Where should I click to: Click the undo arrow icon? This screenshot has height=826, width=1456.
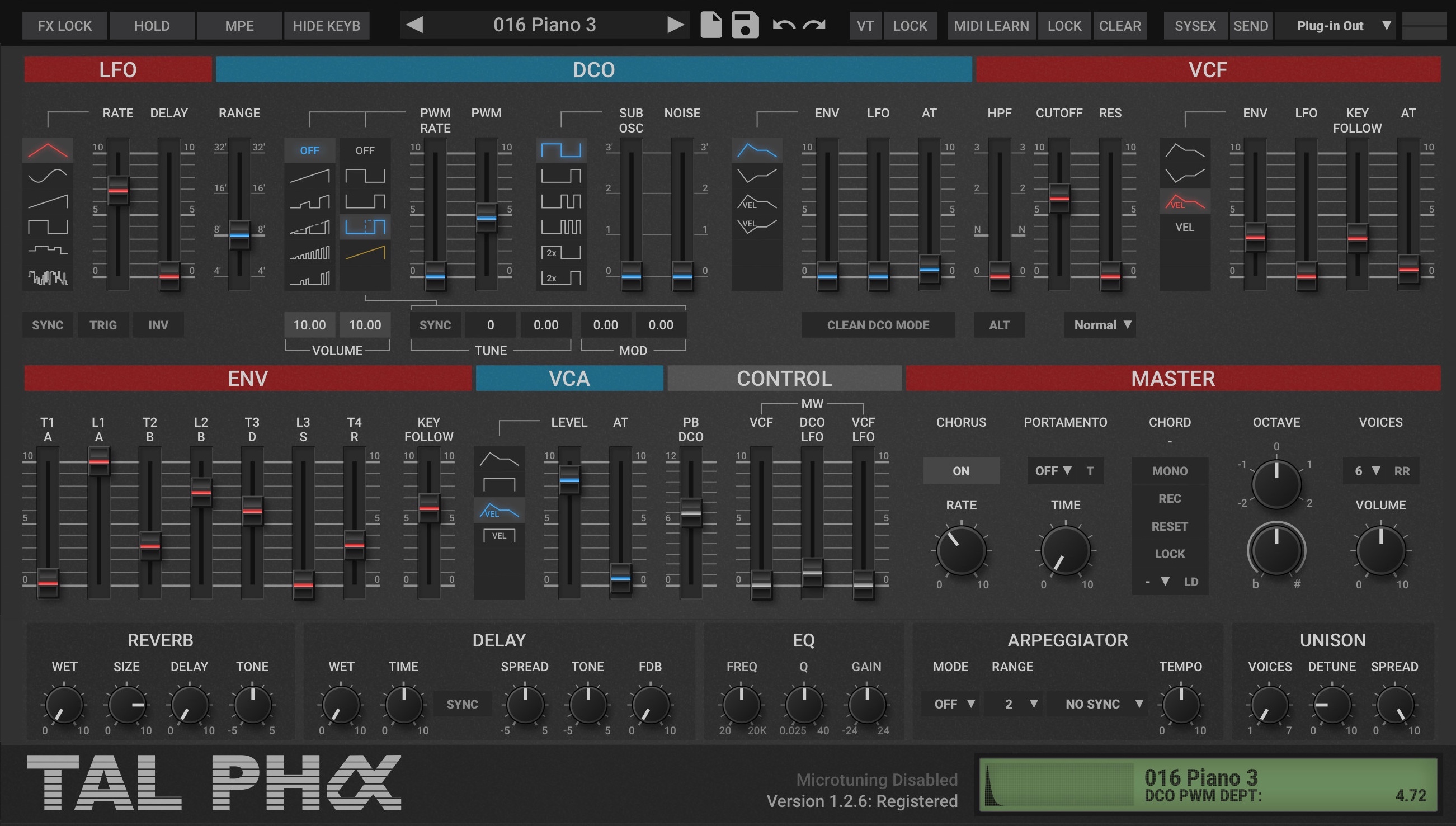784,25
